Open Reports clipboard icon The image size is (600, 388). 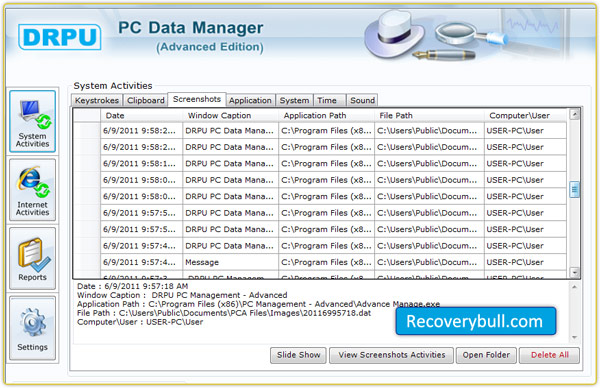[33, 258]
